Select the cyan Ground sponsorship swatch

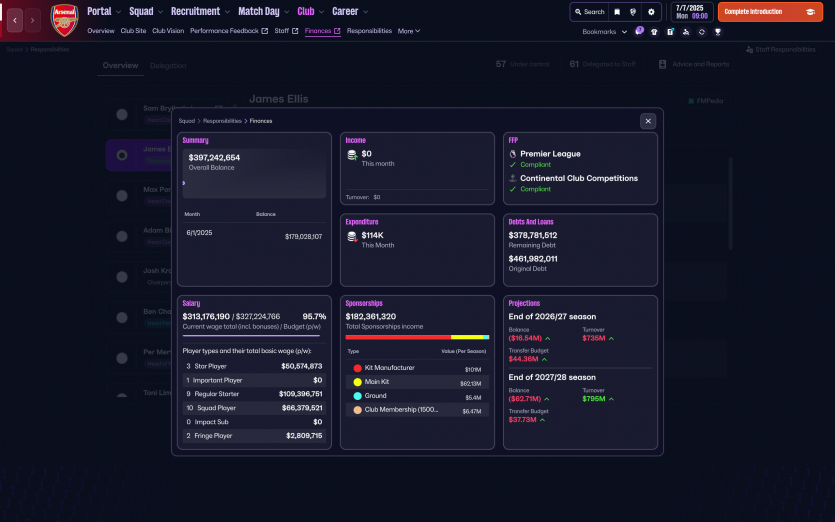pyautogui.click(x=357, y=396)
